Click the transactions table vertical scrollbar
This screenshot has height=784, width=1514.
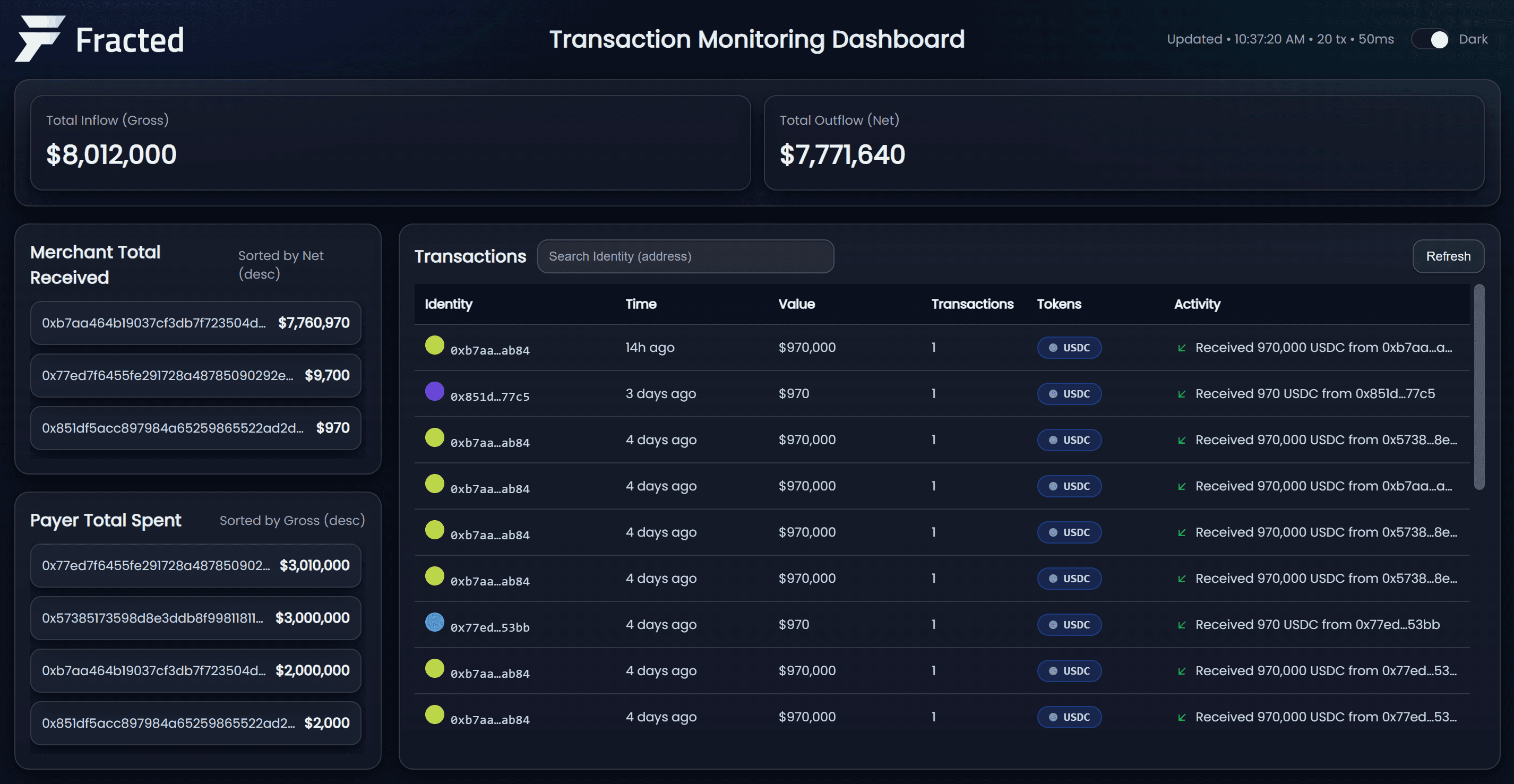1479,387
